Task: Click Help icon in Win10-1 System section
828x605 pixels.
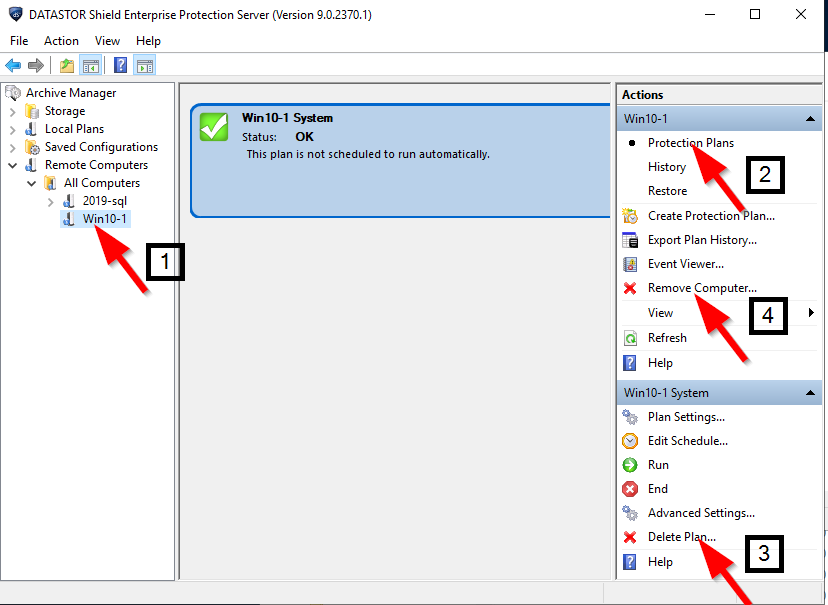Action: pos(629,562)
